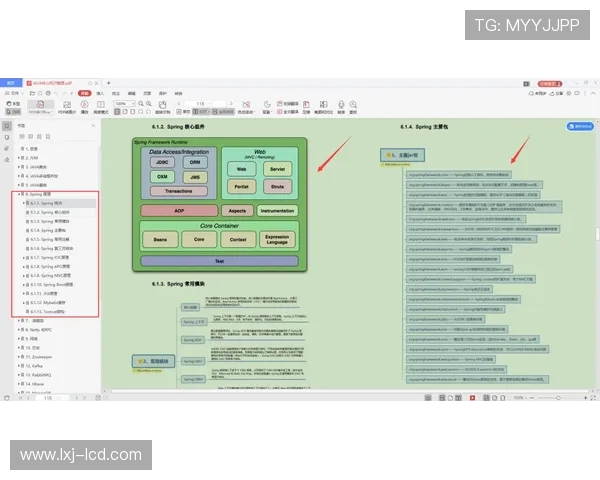Zoom in with the magnifier plus icon
The image size is (600, 480).
tap(149, 104)
